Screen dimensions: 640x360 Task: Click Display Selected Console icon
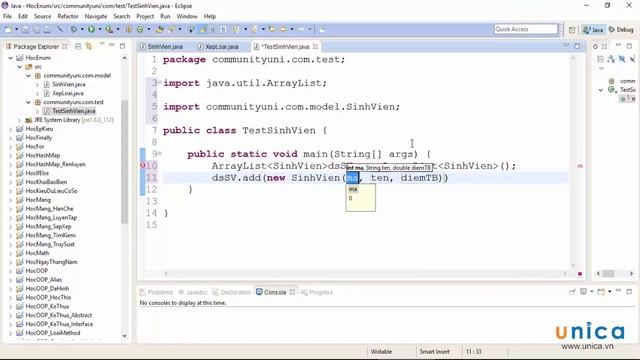[584, 291]
